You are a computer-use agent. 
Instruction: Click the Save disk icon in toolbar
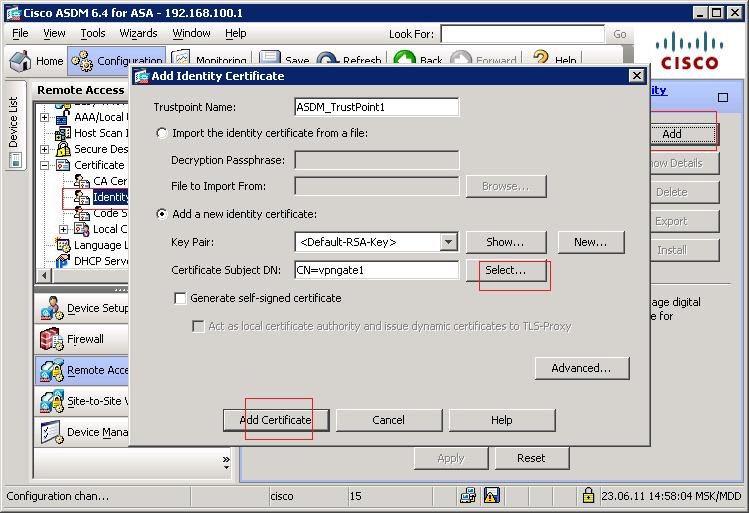[x=270, y=57]
